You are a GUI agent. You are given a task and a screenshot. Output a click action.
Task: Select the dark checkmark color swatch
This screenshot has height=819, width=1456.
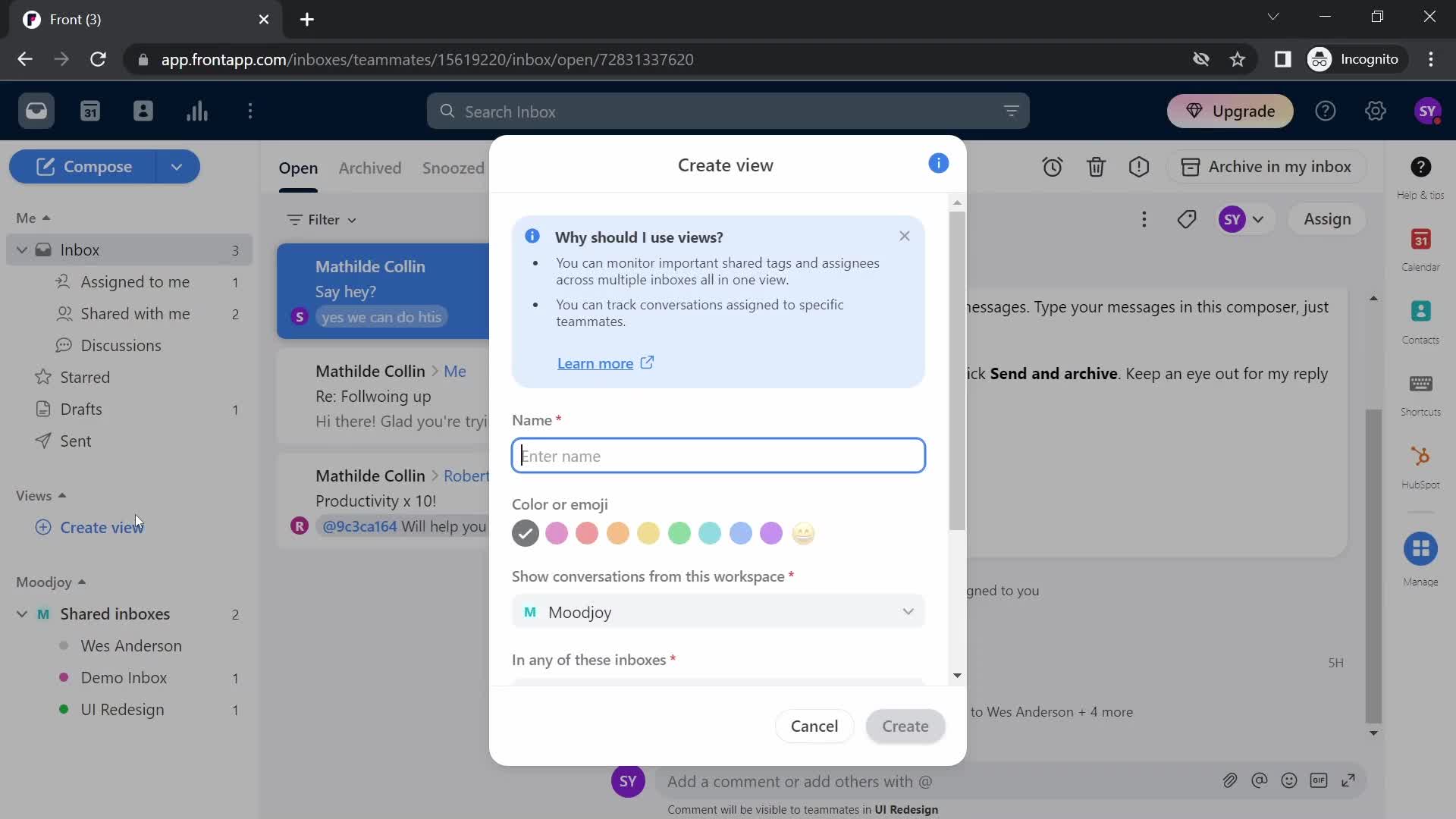[x=525, y=533]
